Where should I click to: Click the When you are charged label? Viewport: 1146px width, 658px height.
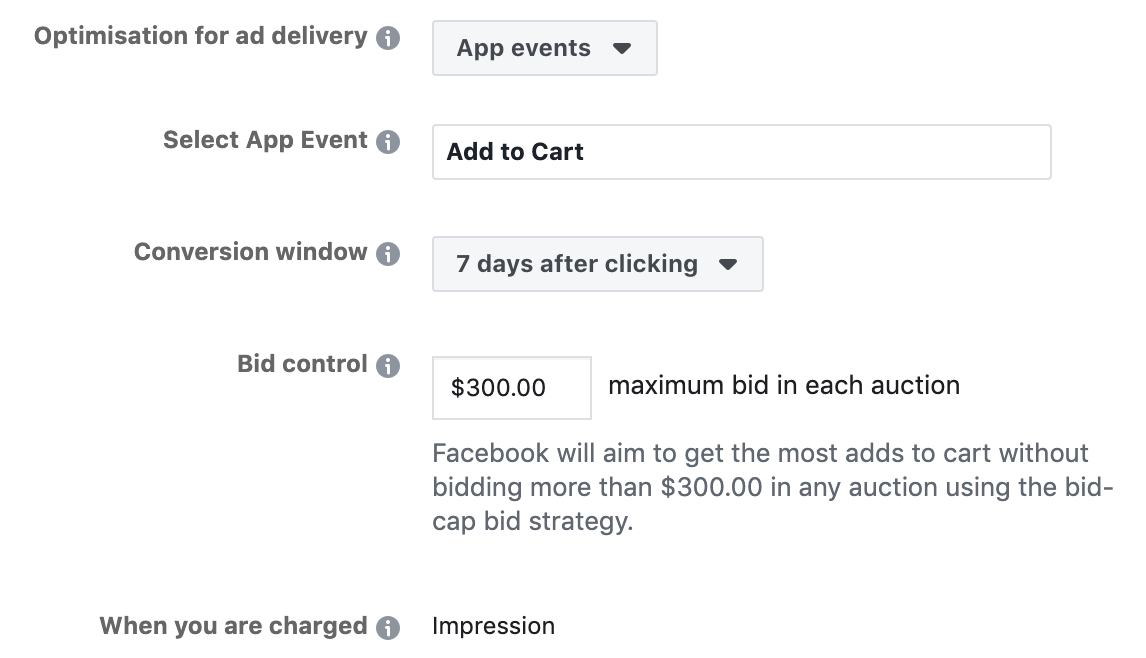pos(233,627)
